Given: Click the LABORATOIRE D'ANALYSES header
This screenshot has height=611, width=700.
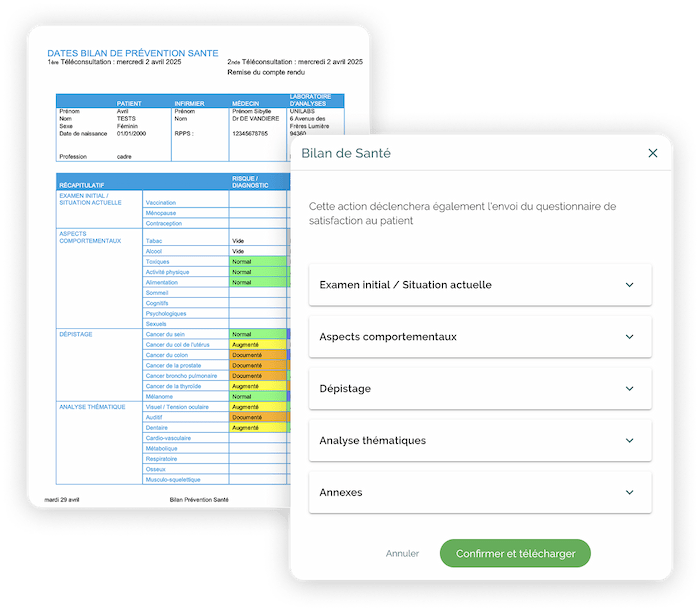Looking at the screenshot, I should tap(310, 100).
